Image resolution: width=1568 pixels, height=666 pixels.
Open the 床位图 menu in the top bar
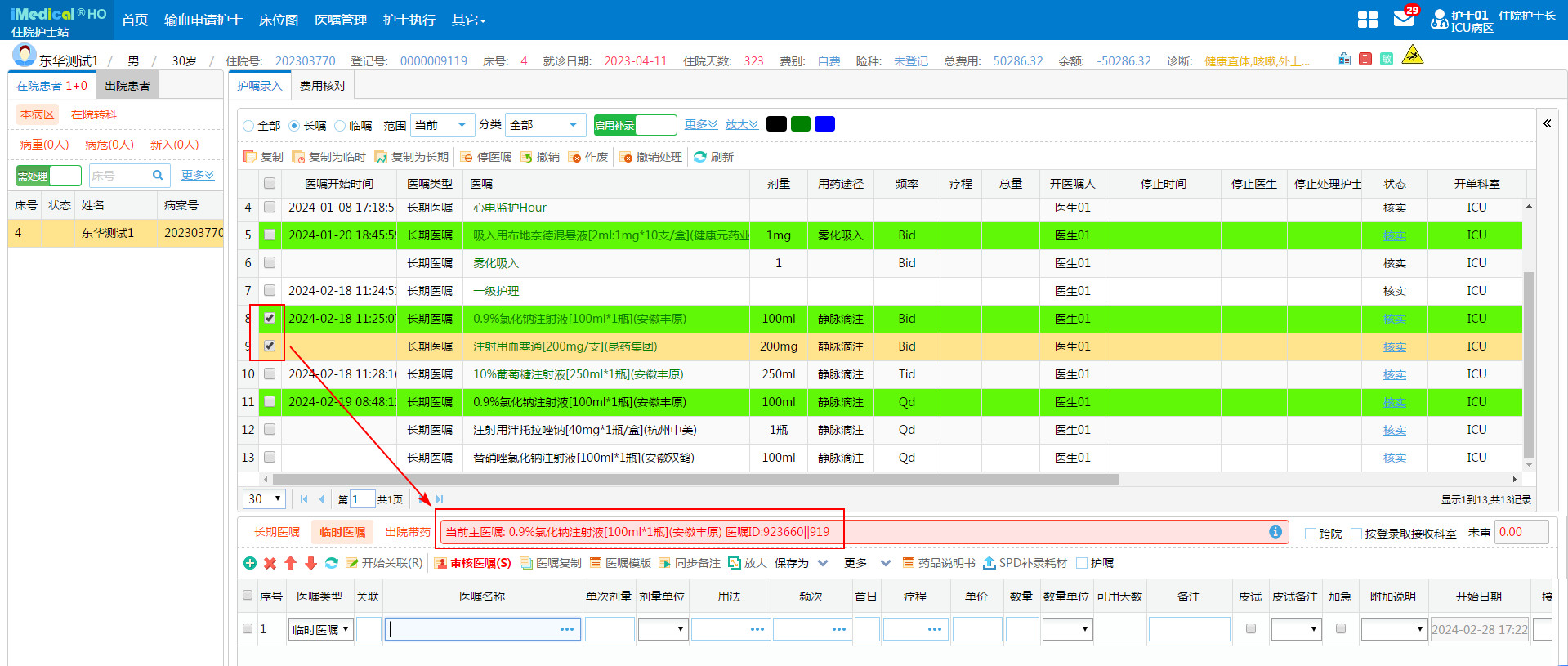click(278, 20)
